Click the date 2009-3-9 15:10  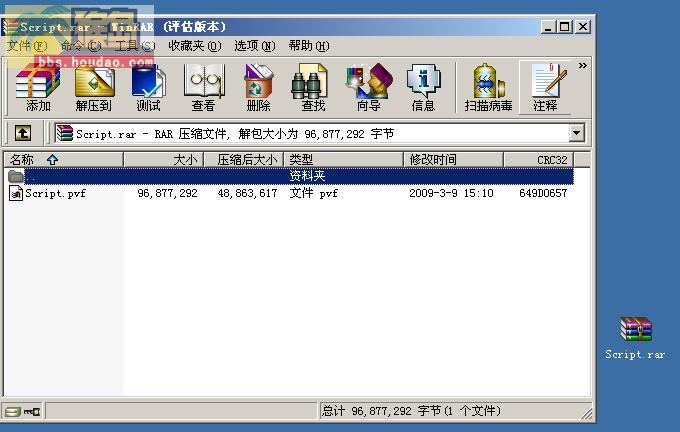coord(451,193)
